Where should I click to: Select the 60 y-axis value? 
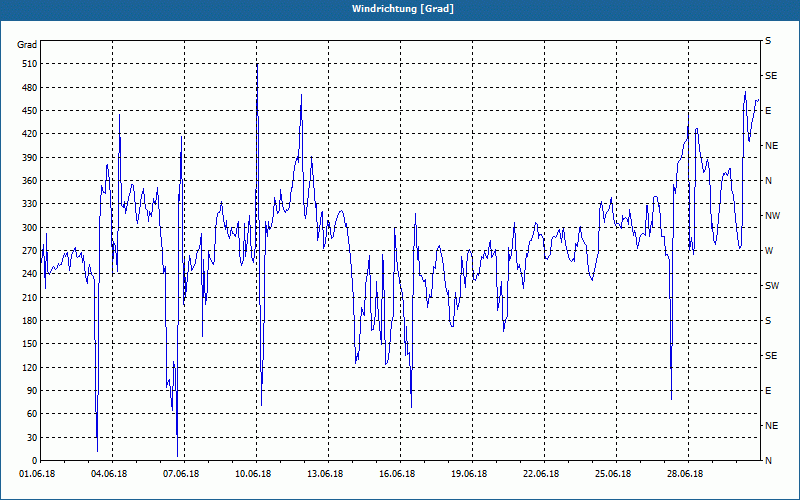click(32, 414)
